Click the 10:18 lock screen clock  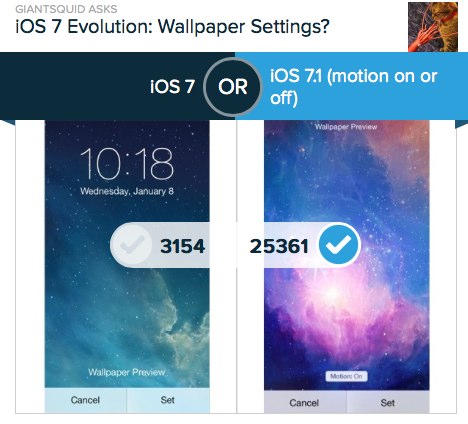pos(127,164)
